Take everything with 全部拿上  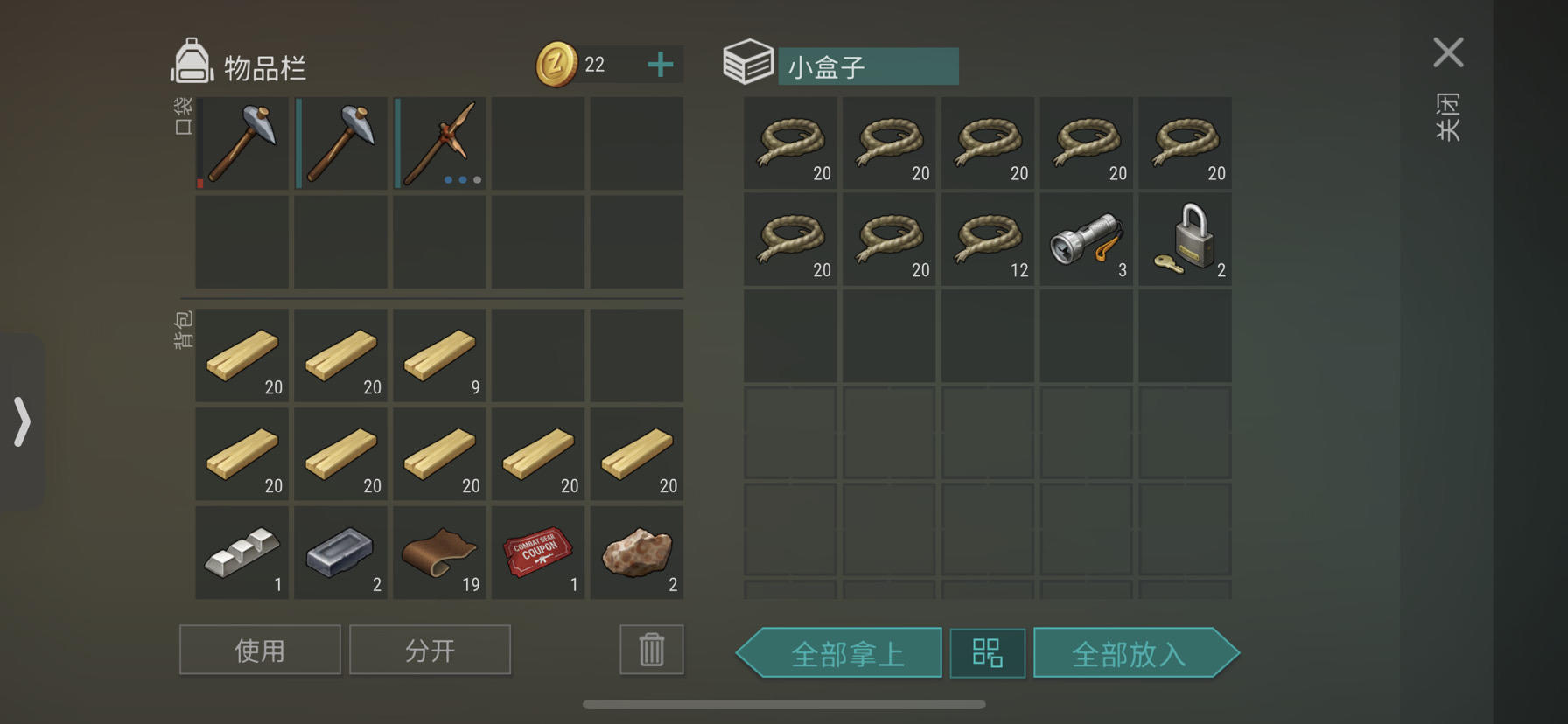point(839,652)
